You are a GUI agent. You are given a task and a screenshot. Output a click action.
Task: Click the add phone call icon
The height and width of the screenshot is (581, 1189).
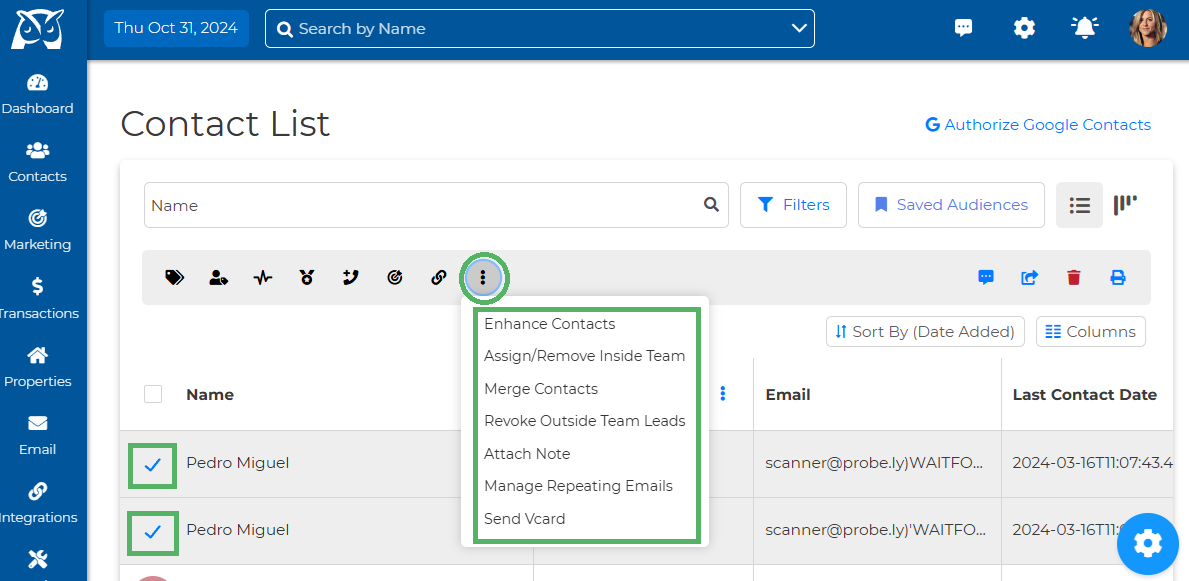click(x=350, y=278)
